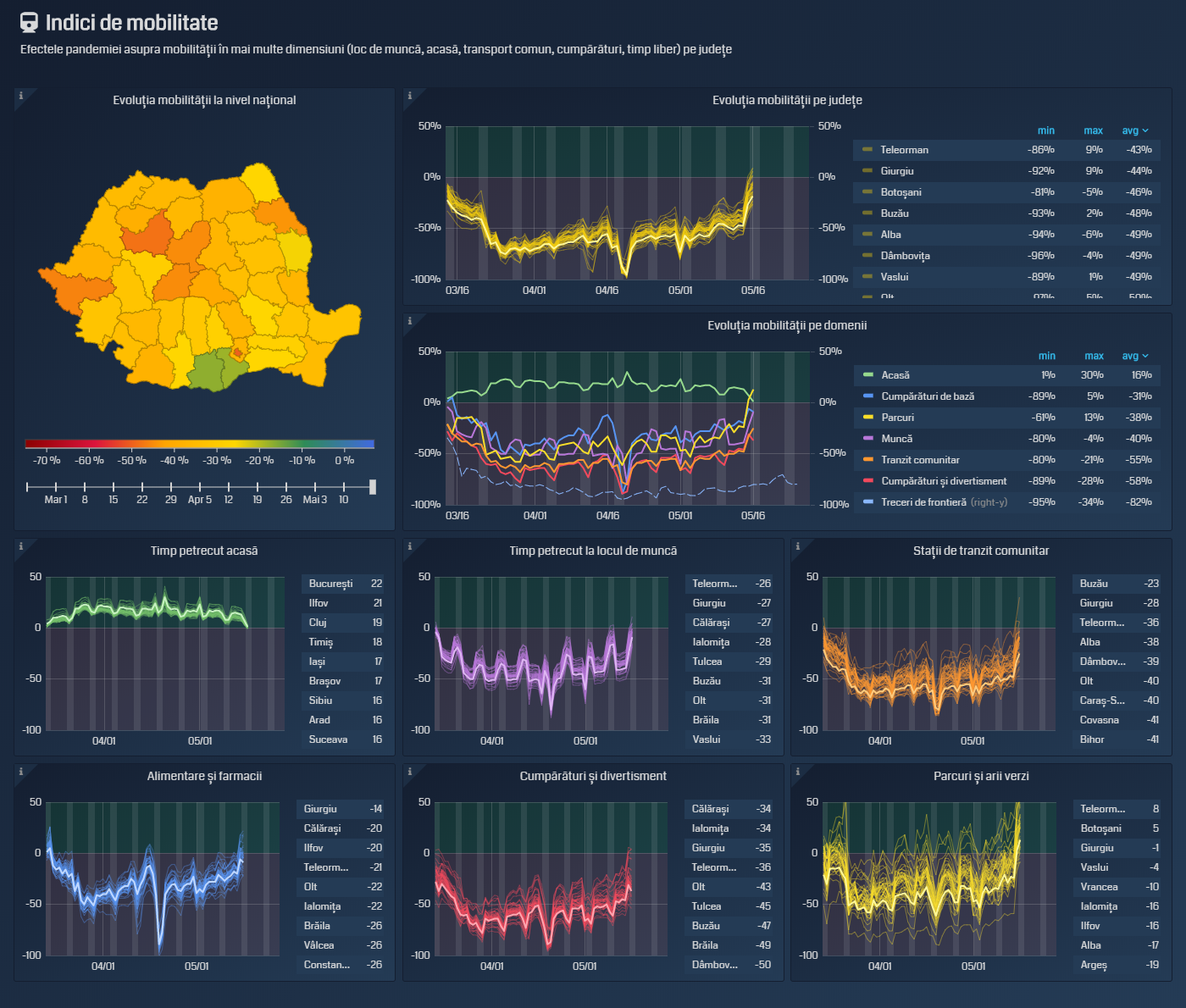This screenshot has width=1186, height=1008.
Task: Click București entry in Timp petrecut acasă legend
Action: pyautogui.click(x=330, y=584)
